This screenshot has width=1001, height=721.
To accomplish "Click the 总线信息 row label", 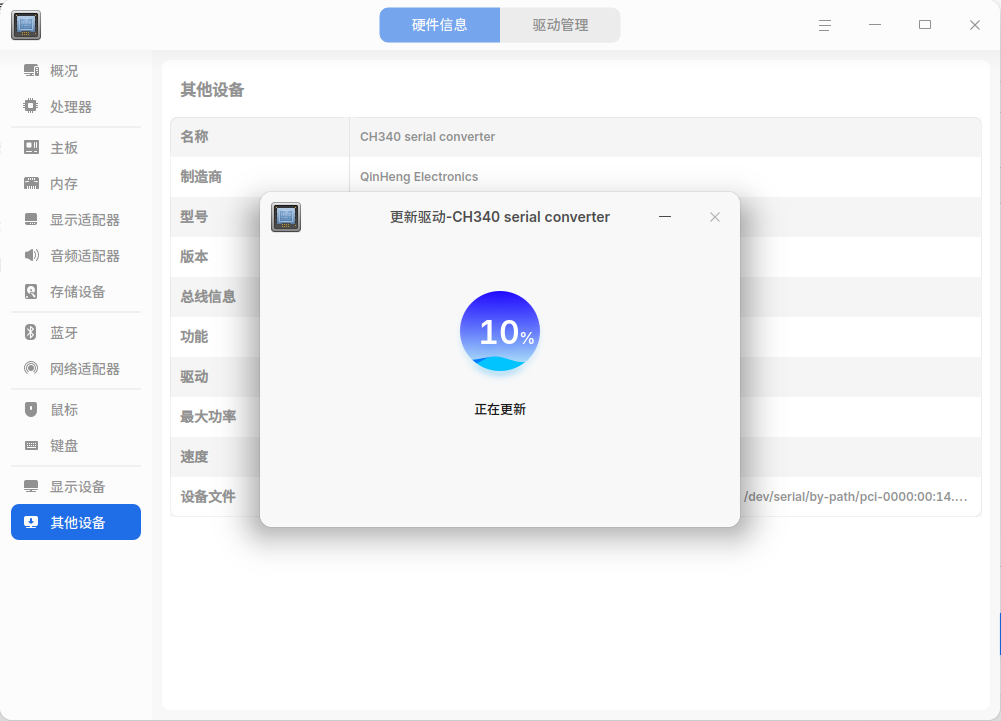I will click(x=208, y=297).
